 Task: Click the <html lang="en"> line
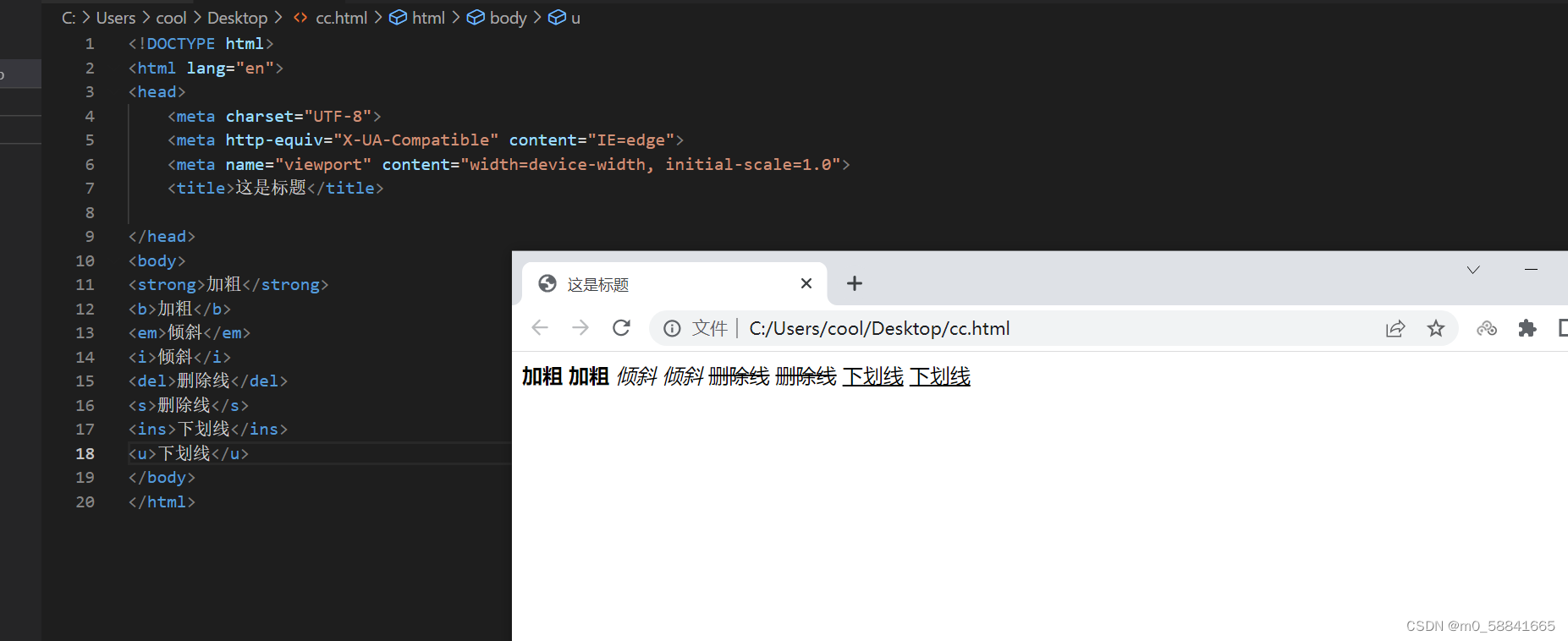206,68
